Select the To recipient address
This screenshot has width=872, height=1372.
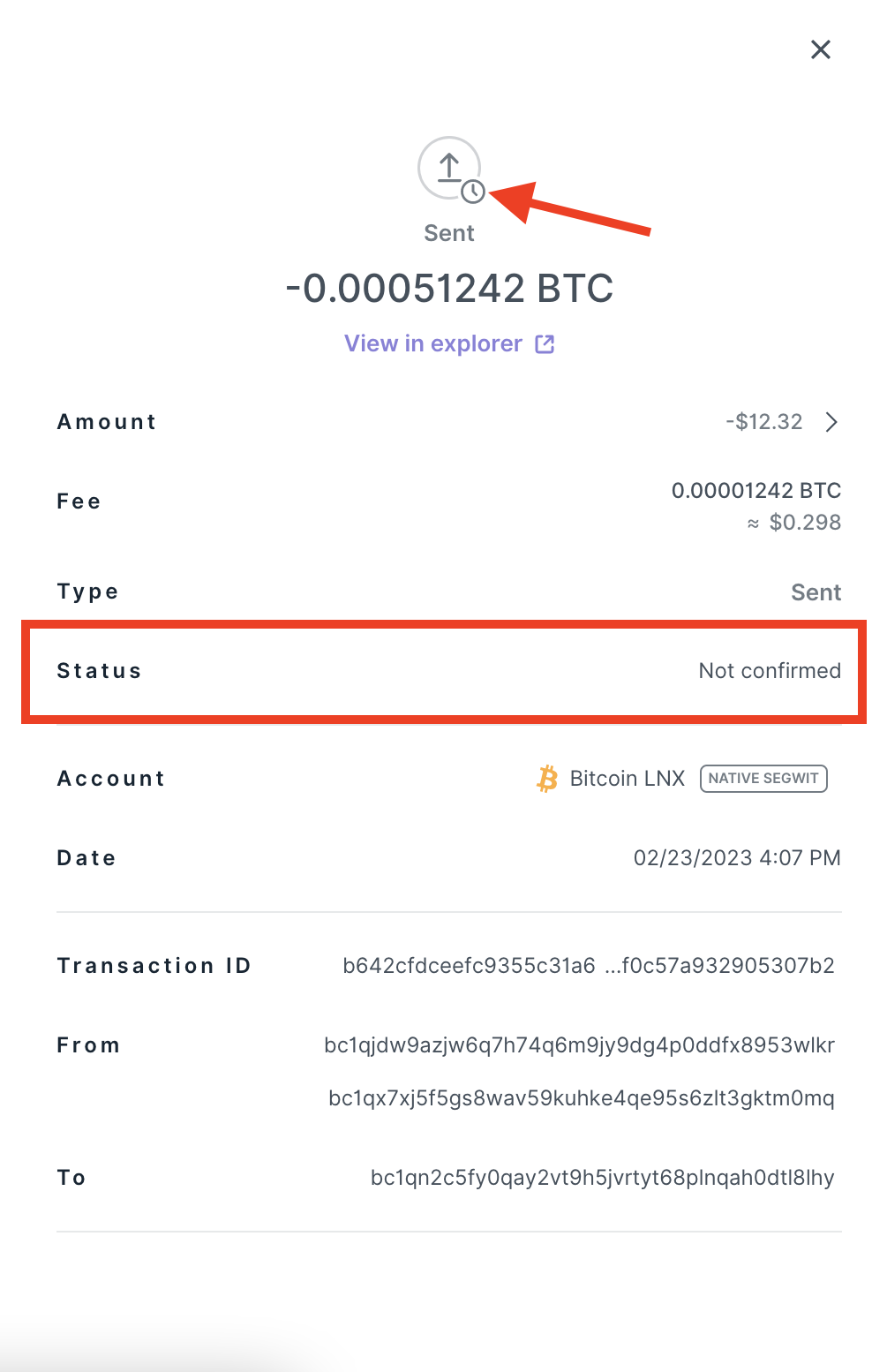[x=602, y=1178]
